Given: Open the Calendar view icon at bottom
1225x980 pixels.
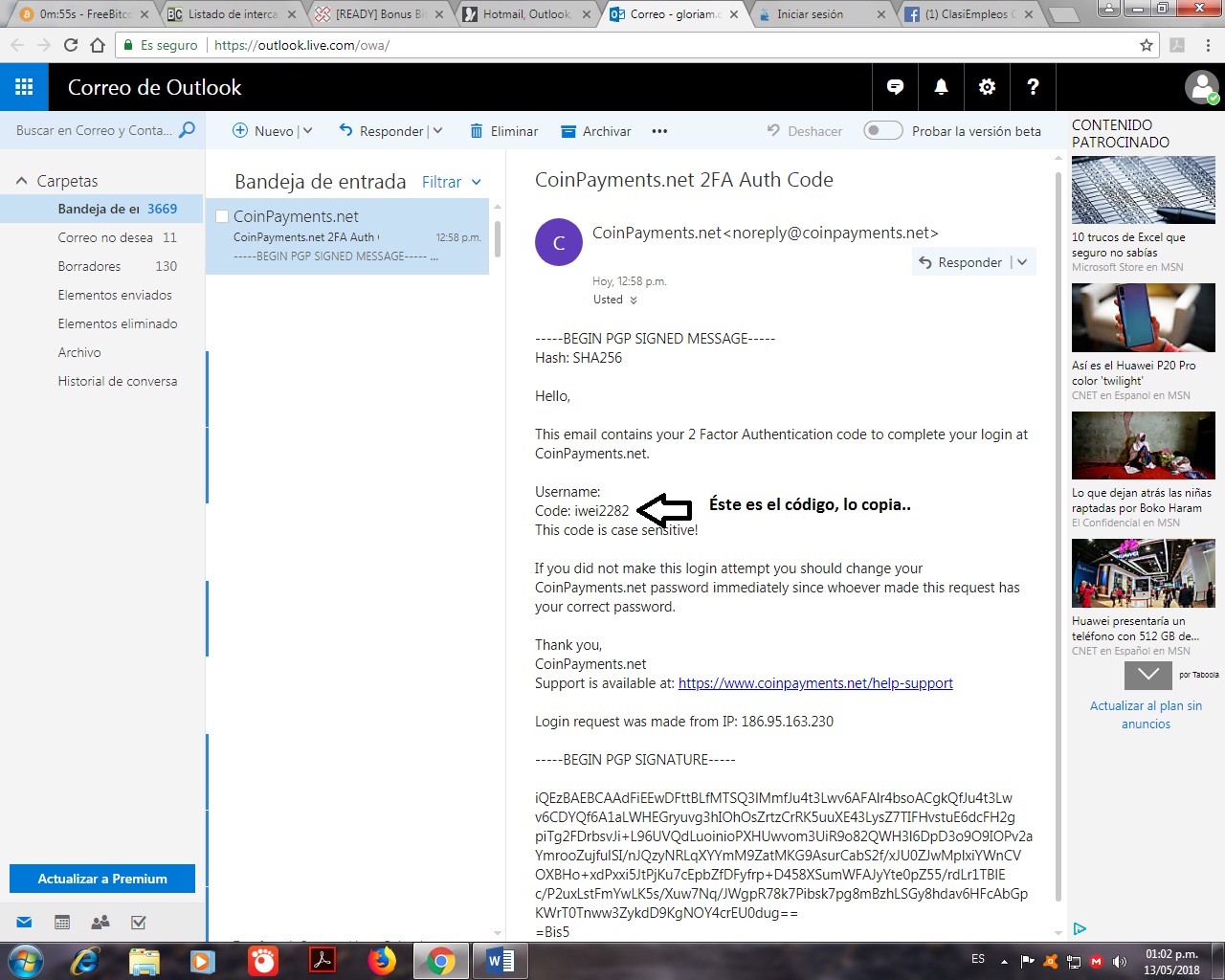Looking at the screenshot, I should coord(62,923).
